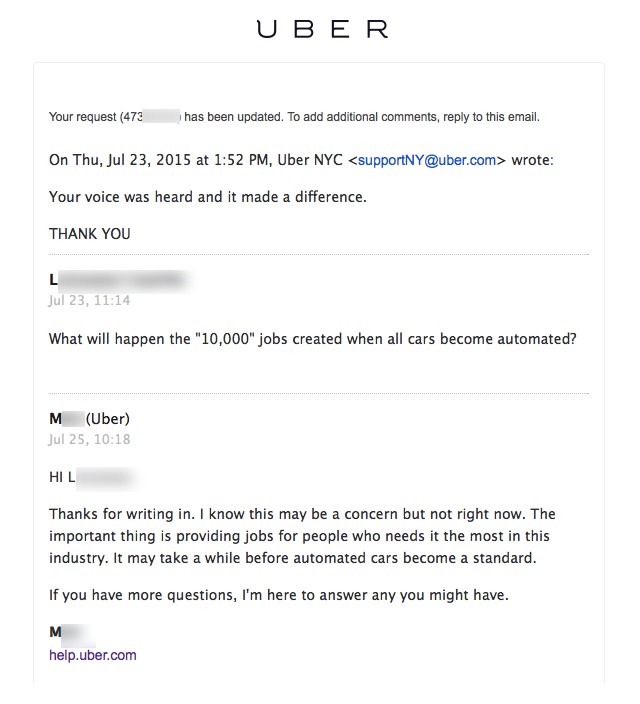Click the "Jul 25, 10:18" timestamp
640x704 pixels.
click(x=89, y=439)
